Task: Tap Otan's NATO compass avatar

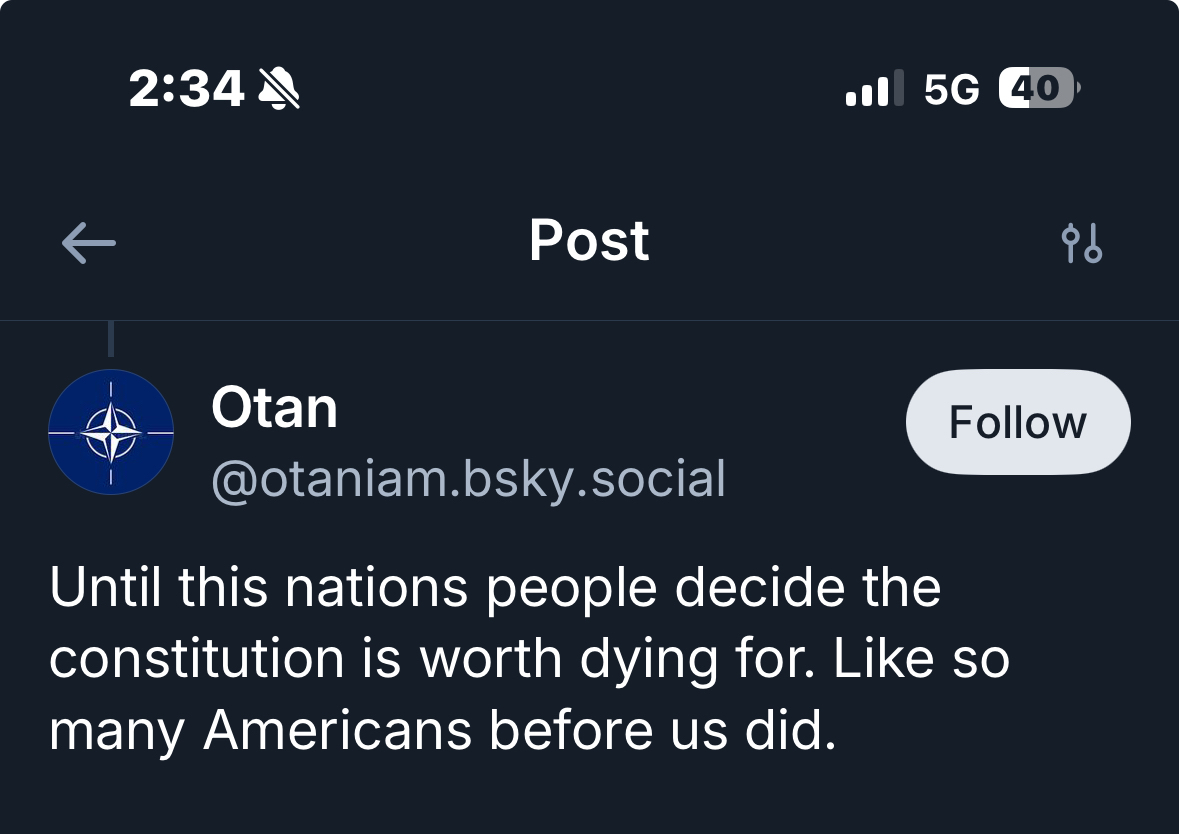Action: click(x=111, y=432)
